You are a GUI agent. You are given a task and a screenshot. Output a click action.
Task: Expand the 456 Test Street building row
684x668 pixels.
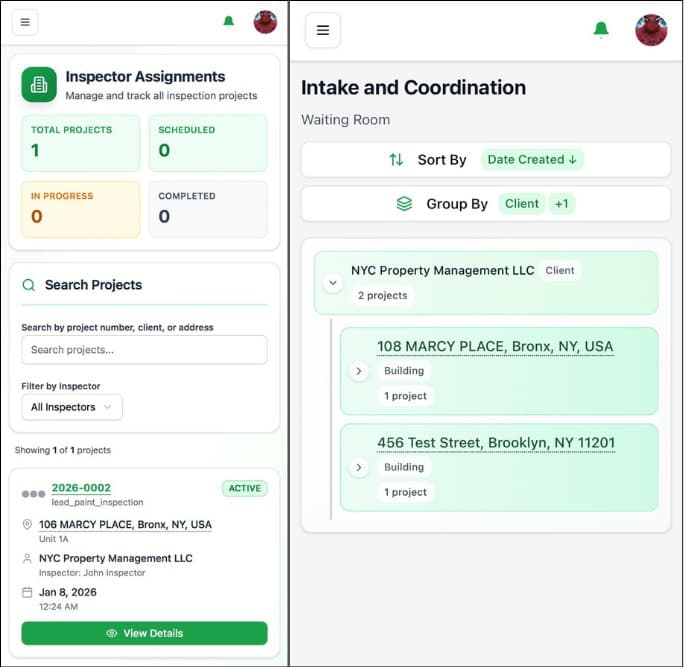tap(359, 468)
